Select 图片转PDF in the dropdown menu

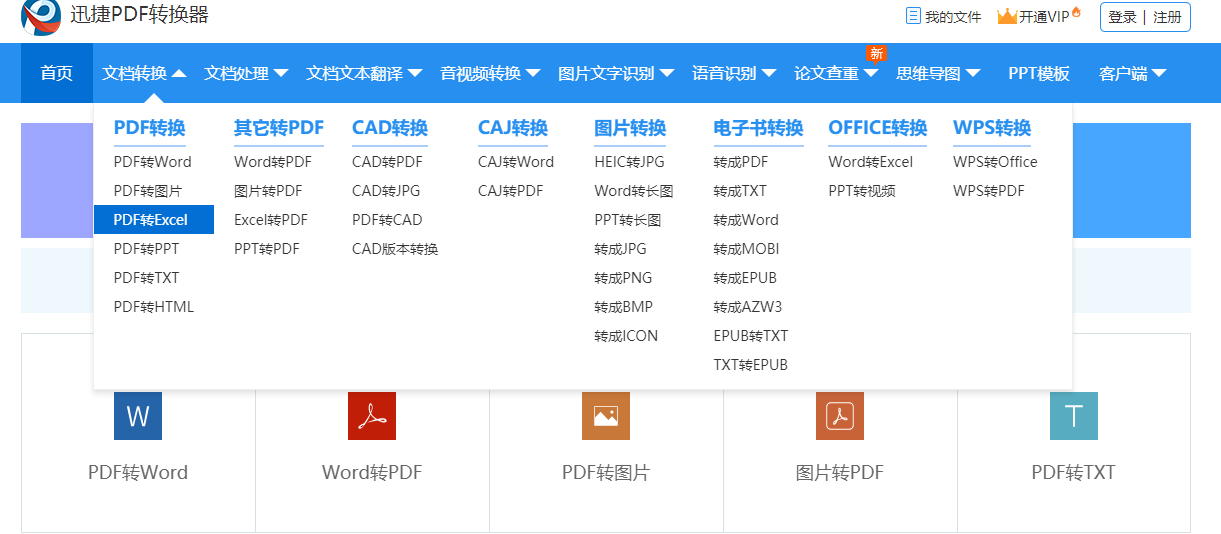[268, 191]
